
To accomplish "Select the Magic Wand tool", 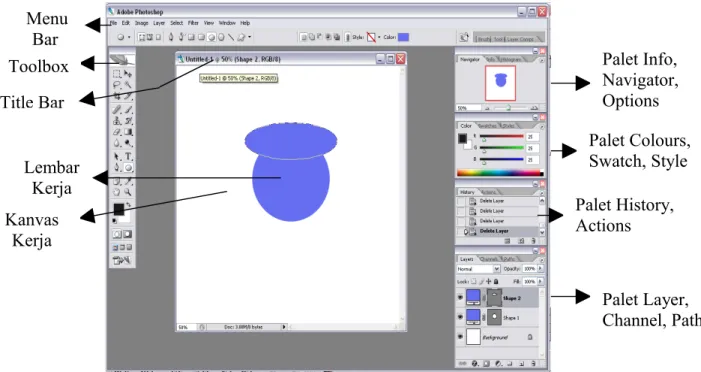I will pos(128,85).
